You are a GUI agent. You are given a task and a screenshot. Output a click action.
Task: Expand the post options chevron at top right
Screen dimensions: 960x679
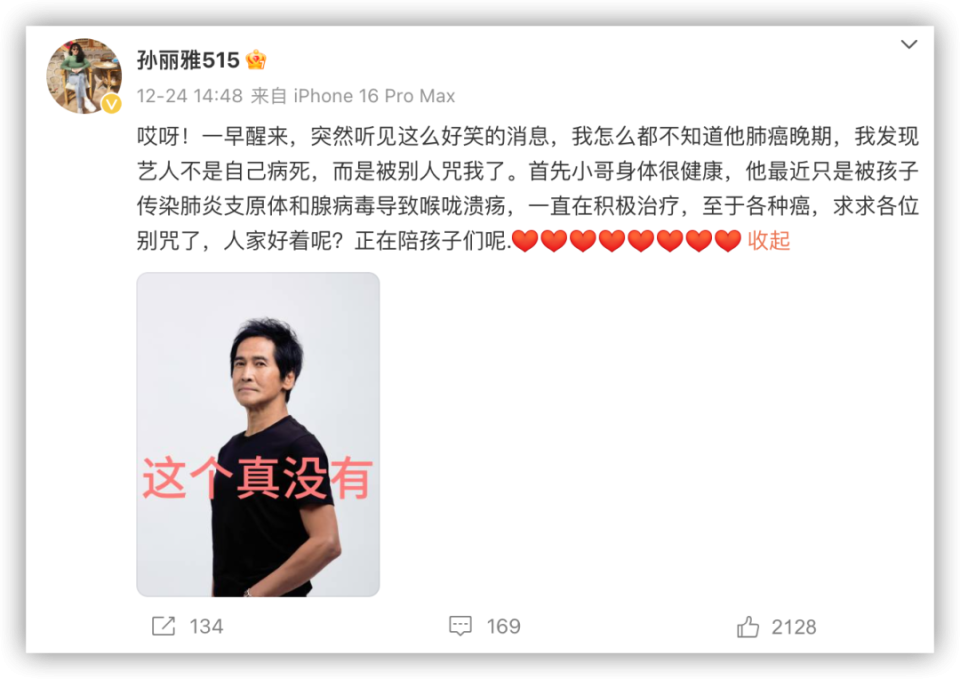point(909,44)
